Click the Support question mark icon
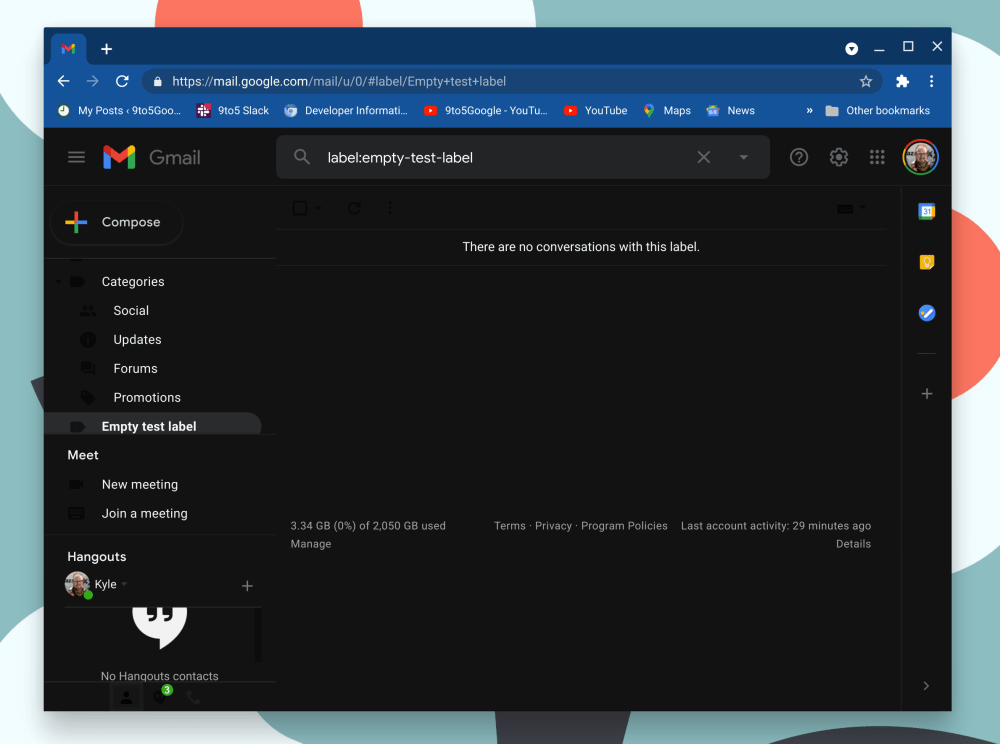The width and height of the screenshot is (1000, 744). click(x=798, y=157)
